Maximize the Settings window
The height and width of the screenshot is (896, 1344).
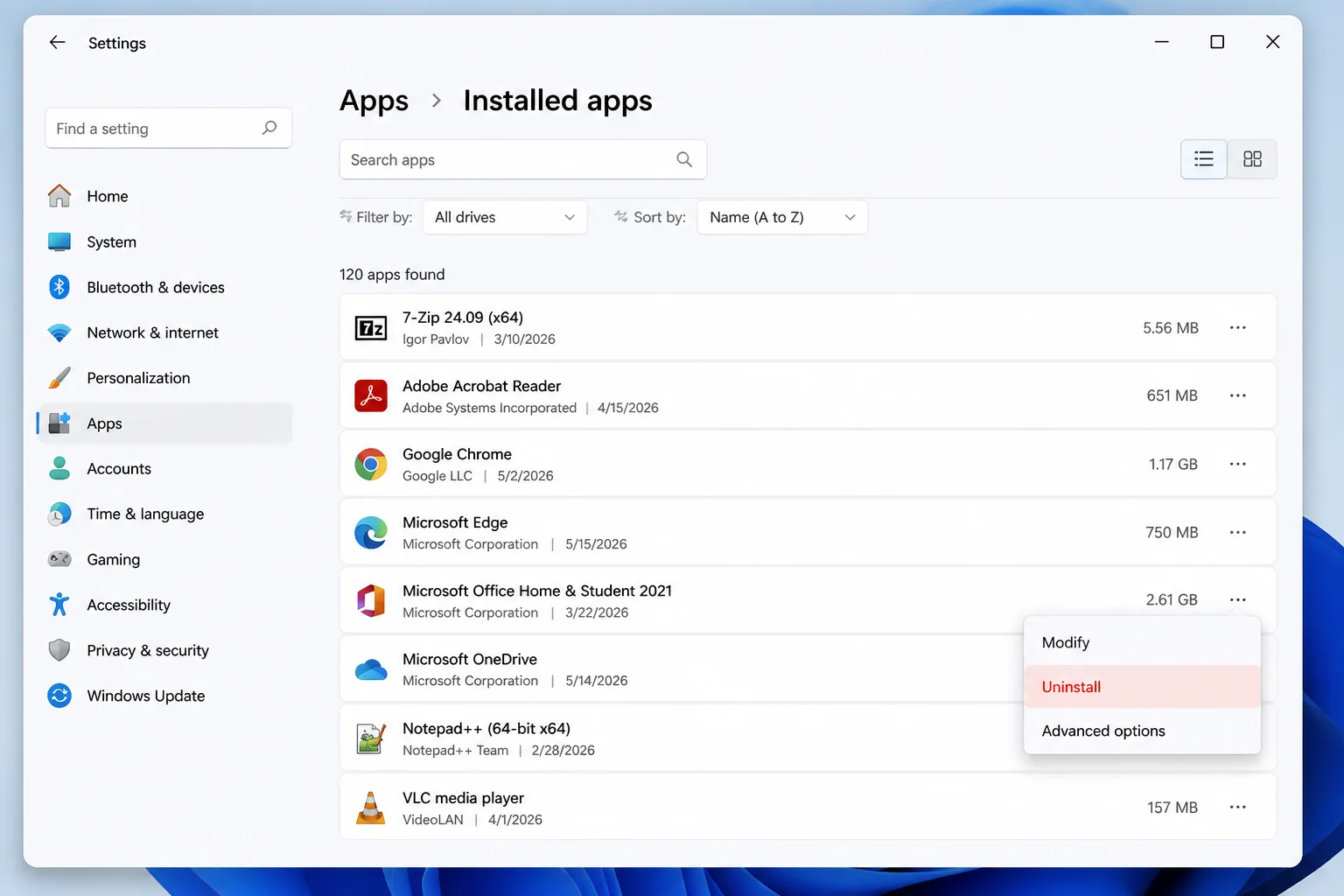pos(1217,42)
